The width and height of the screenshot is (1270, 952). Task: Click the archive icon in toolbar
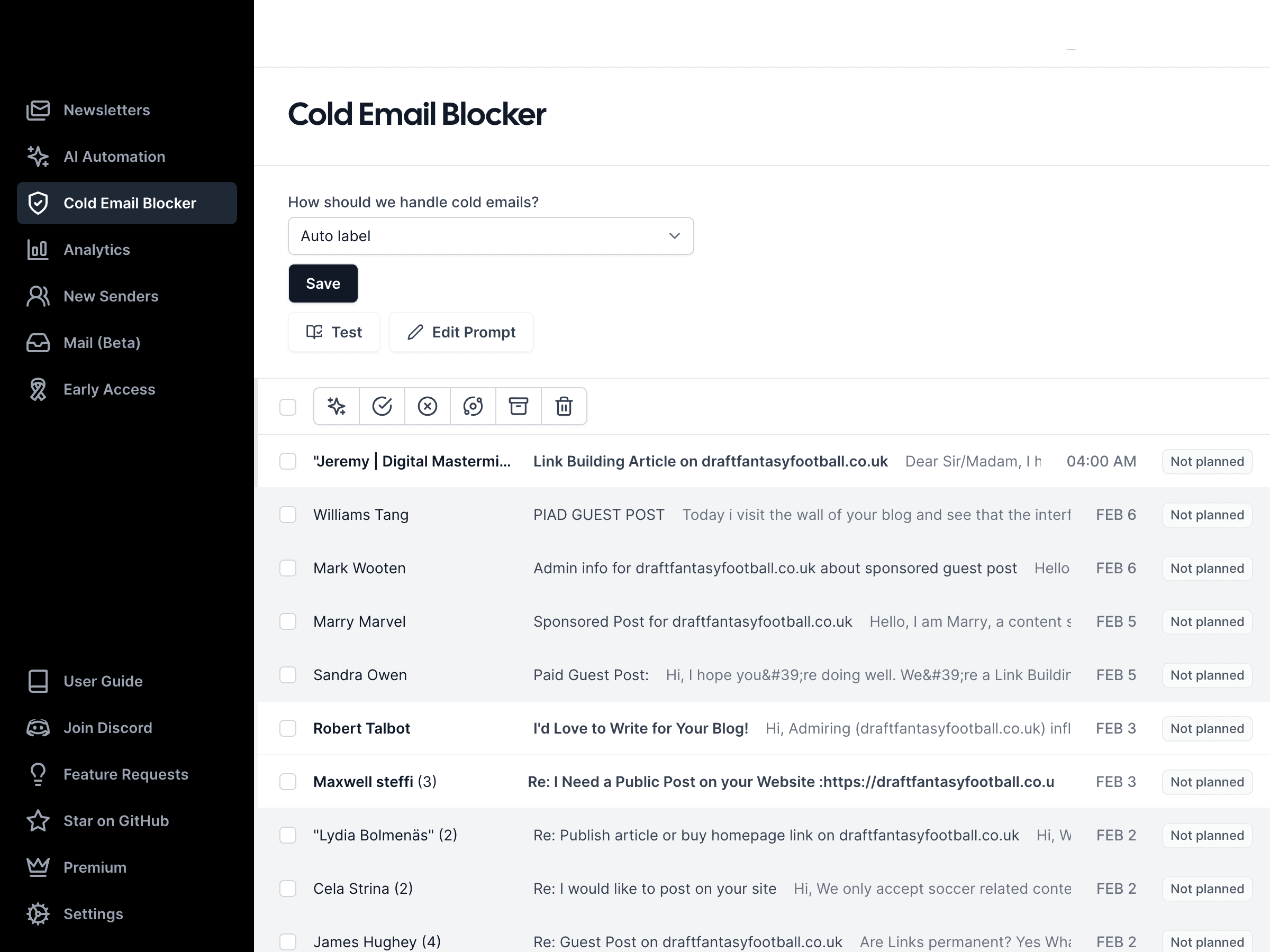point(518,405)
